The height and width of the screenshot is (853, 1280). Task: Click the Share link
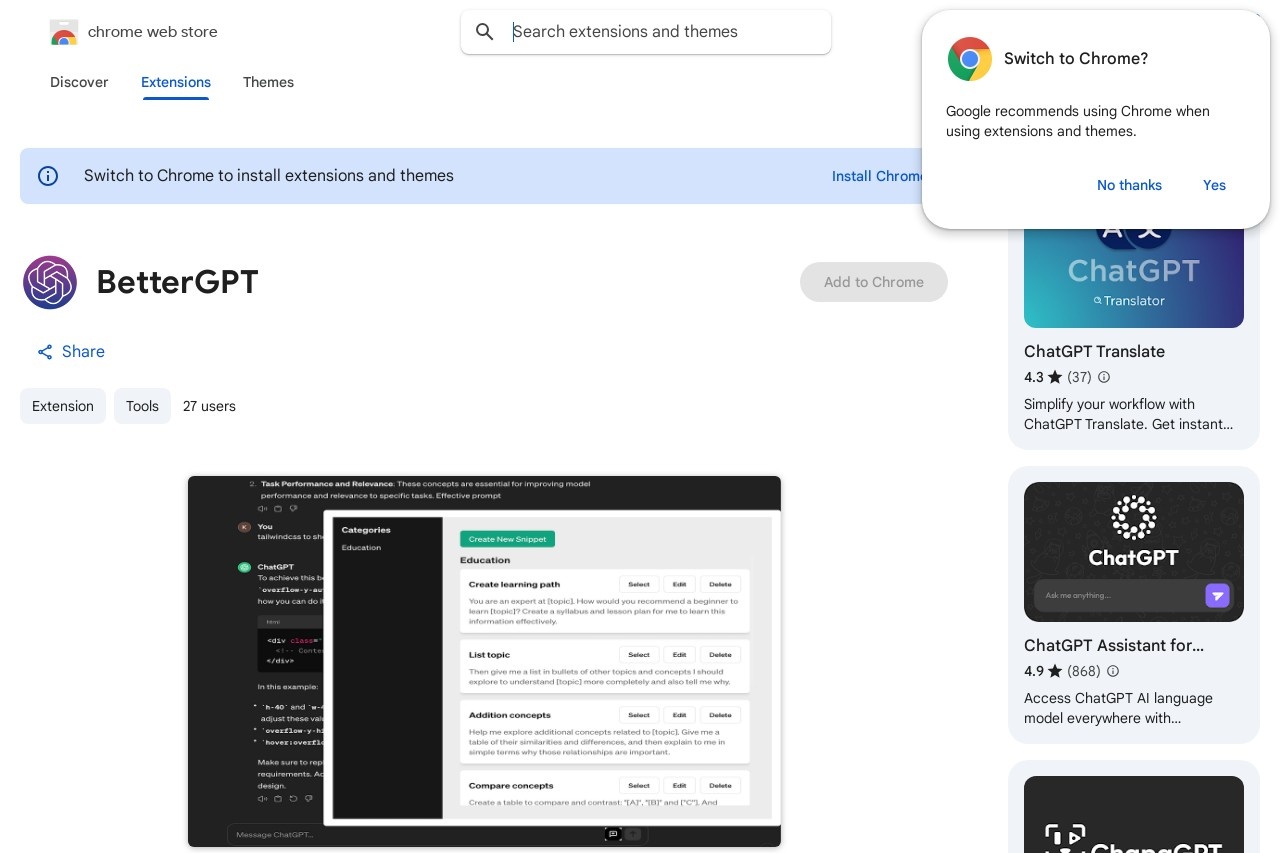[71, 352]
